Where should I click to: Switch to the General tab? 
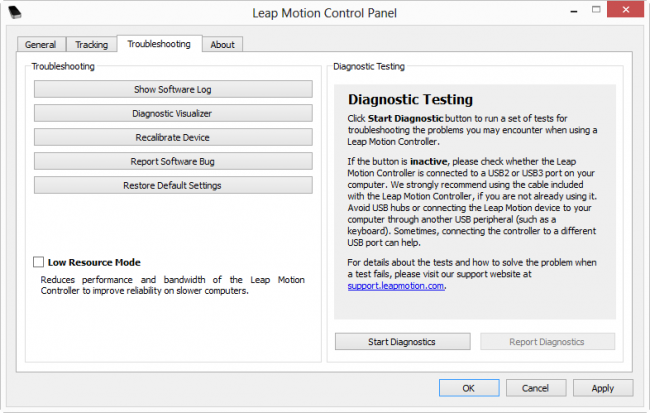(x=40, y=44)
